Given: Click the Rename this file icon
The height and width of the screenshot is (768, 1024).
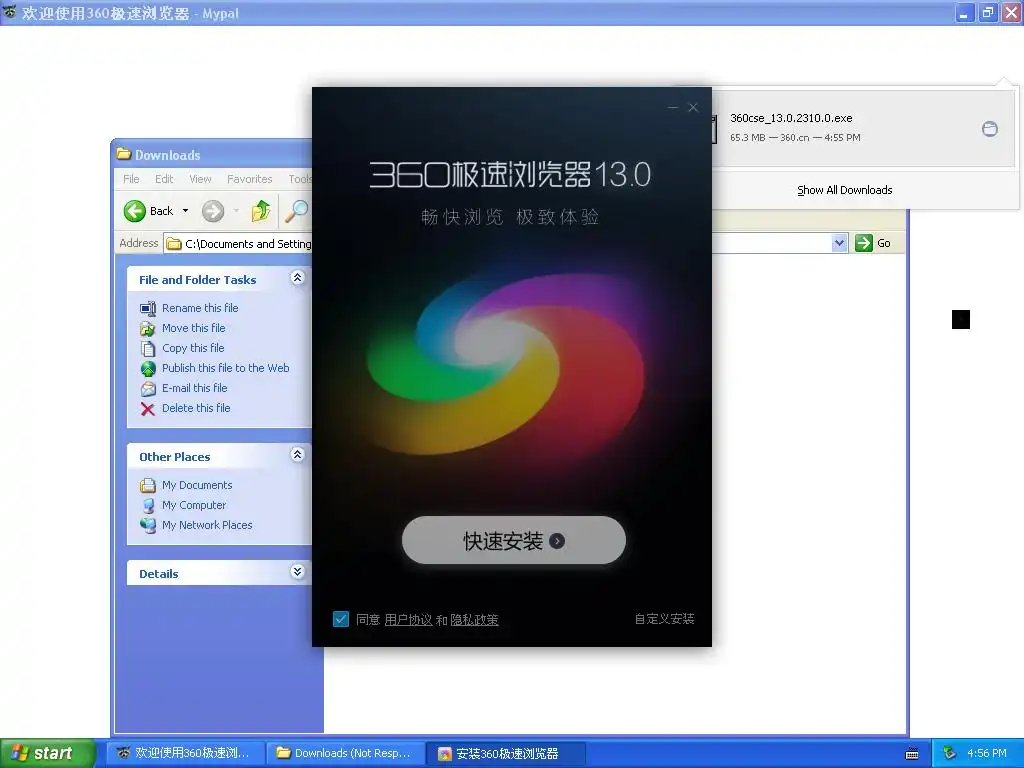Looking at the screenshot, I should pos(148,308).
